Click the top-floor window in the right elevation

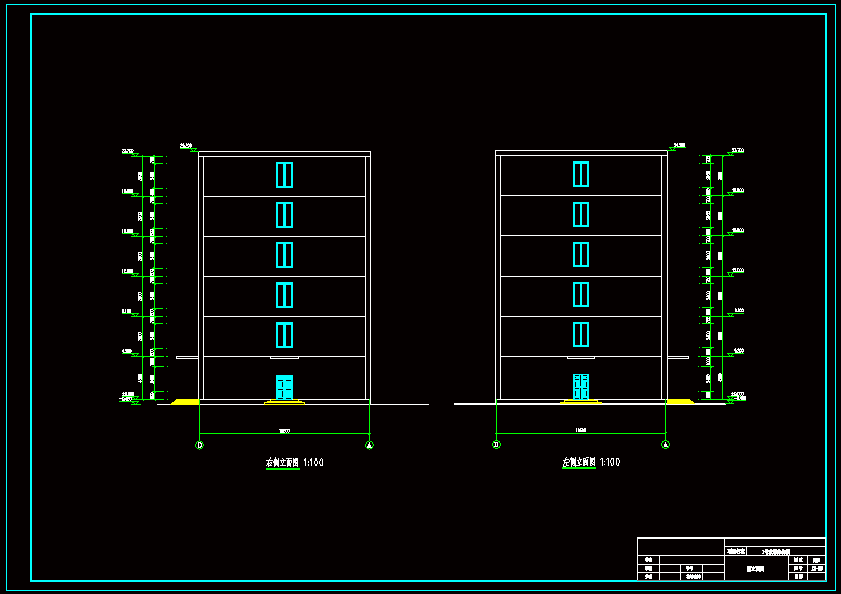(581, 174)
